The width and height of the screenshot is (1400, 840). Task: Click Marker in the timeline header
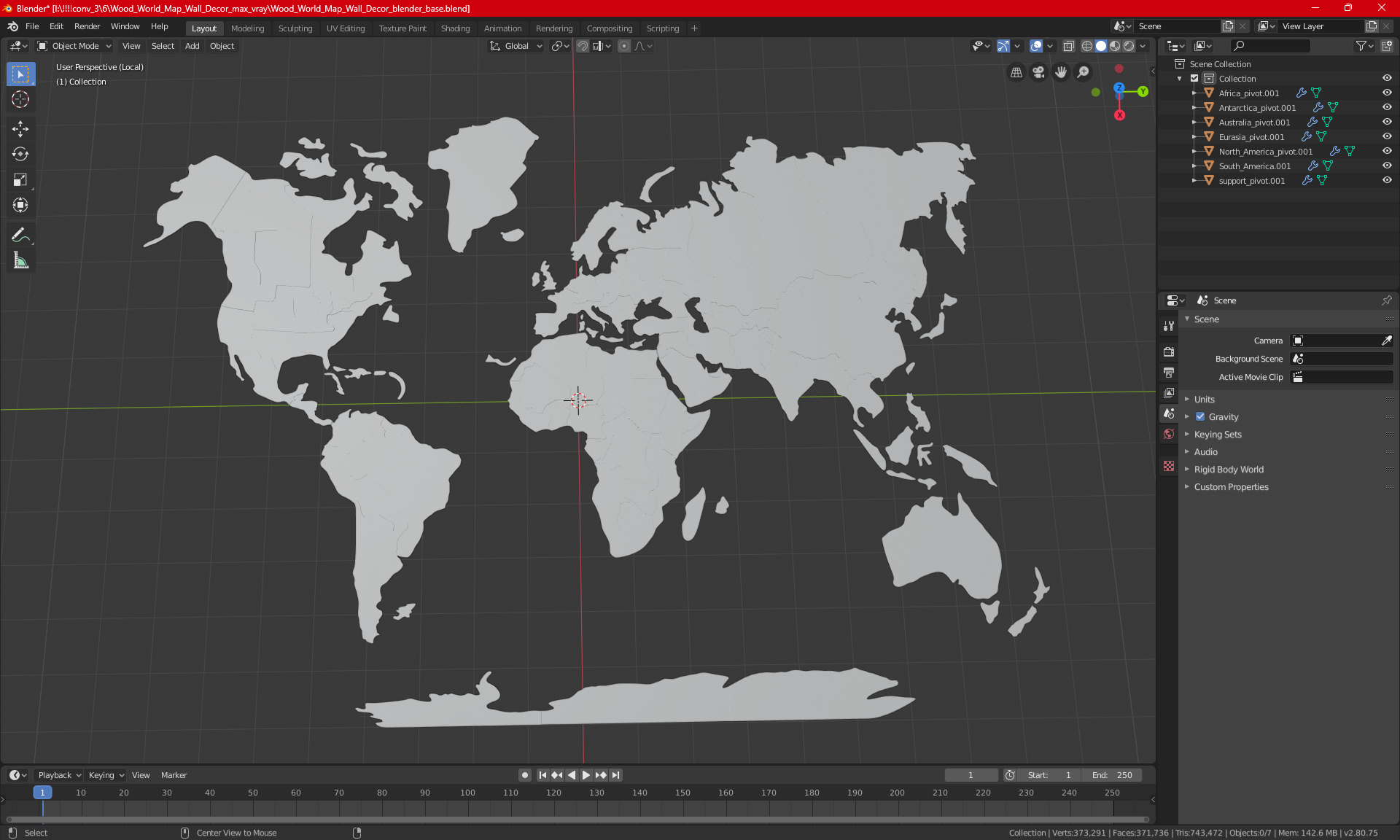coord(174,775)
